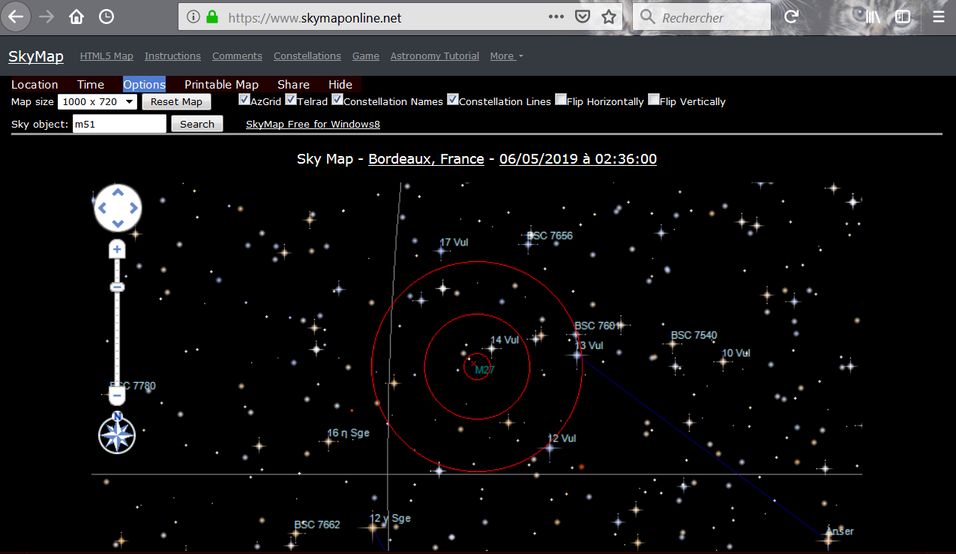Enable Flip Horizontally checkbox
Image resolution: width=956 pixels, height=554 pixels.
561,100
